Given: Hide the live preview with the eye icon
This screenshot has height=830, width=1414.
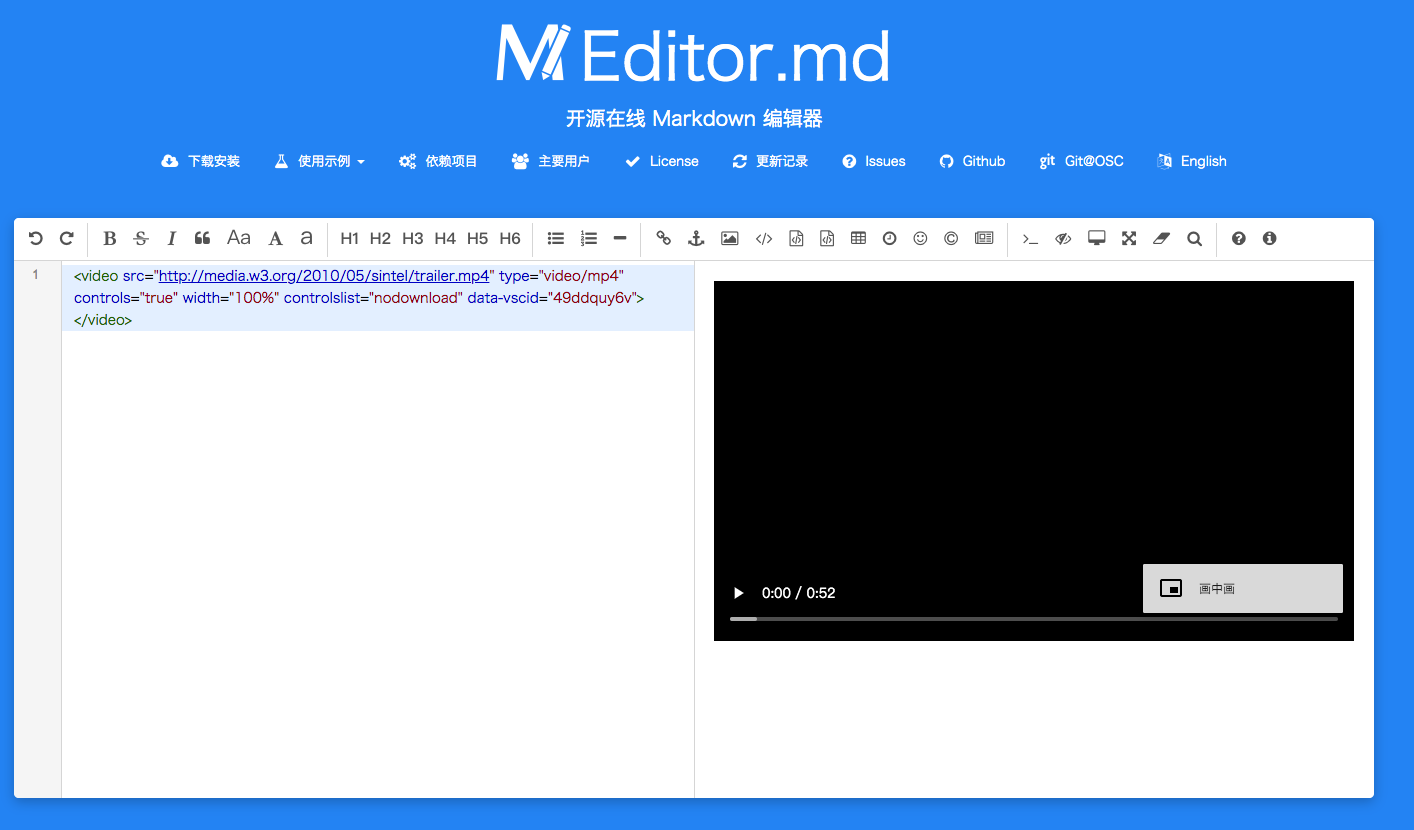Looking at the screenshot, I should click(x=1062, y=238).
